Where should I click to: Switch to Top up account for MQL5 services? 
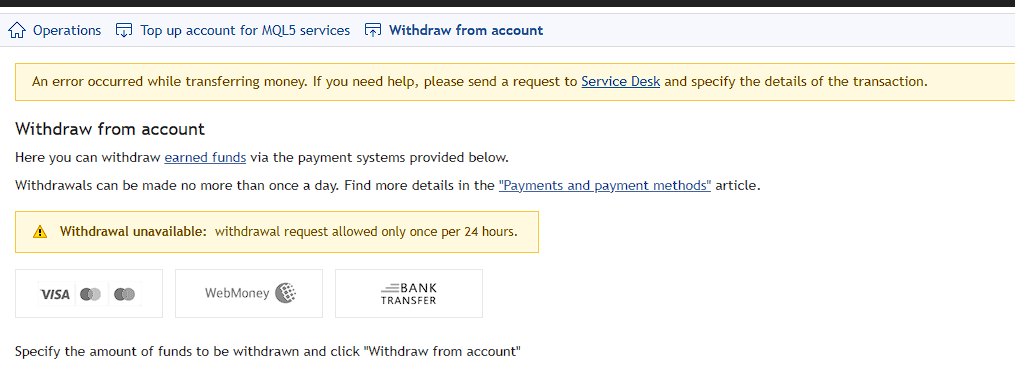tap(245, 30)
